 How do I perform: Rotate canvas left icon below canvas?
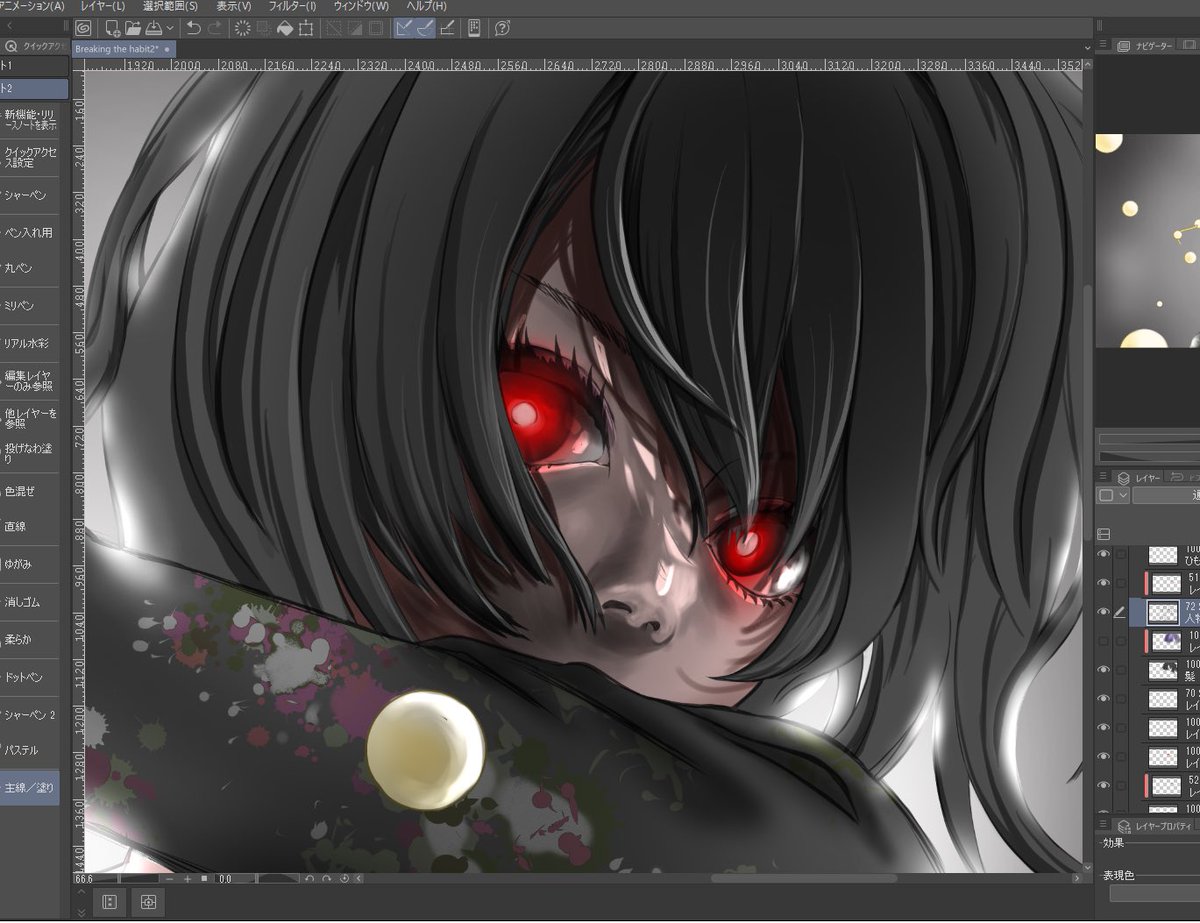pos(309,879)
